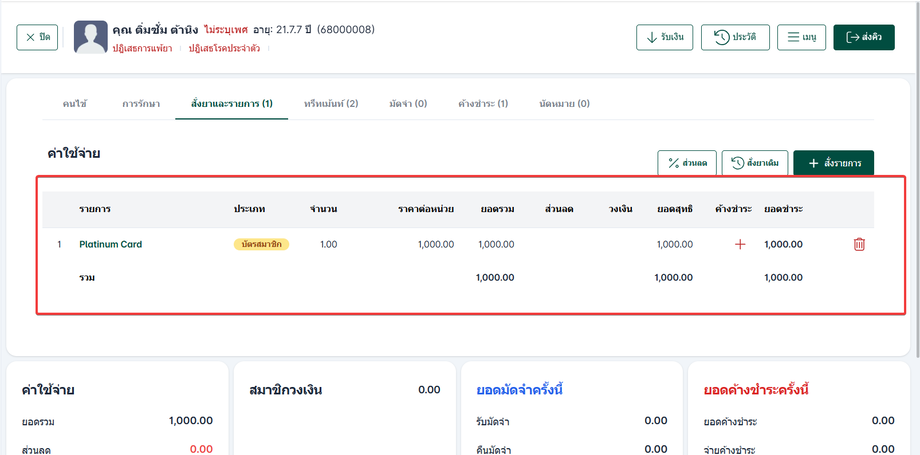Click the บัตรสมาชิก type badge
920x455 pixels.
tap(261, 244)
